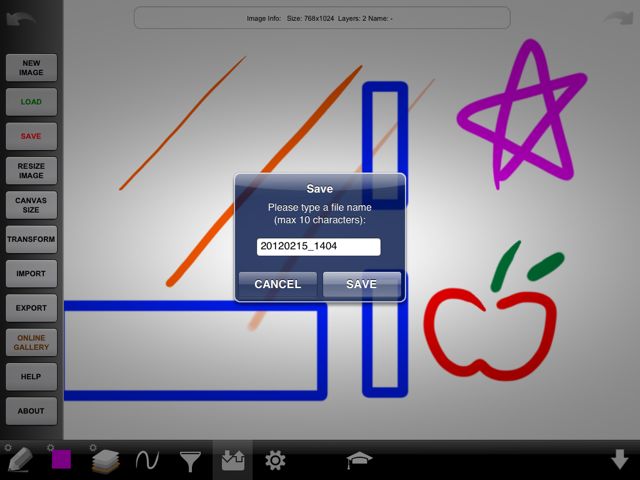
Task: Choose the IMPORT button
Action: point(31,273)
